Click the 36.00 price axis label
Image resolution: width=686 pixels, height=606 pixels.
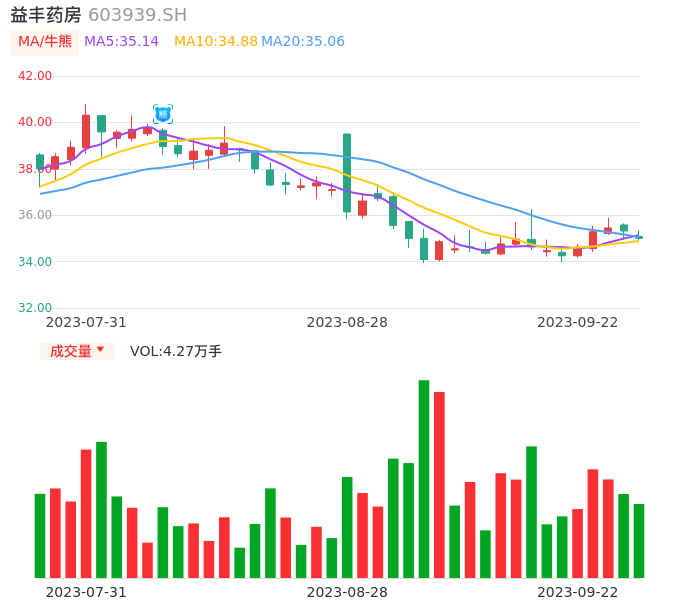coord(35,215)
